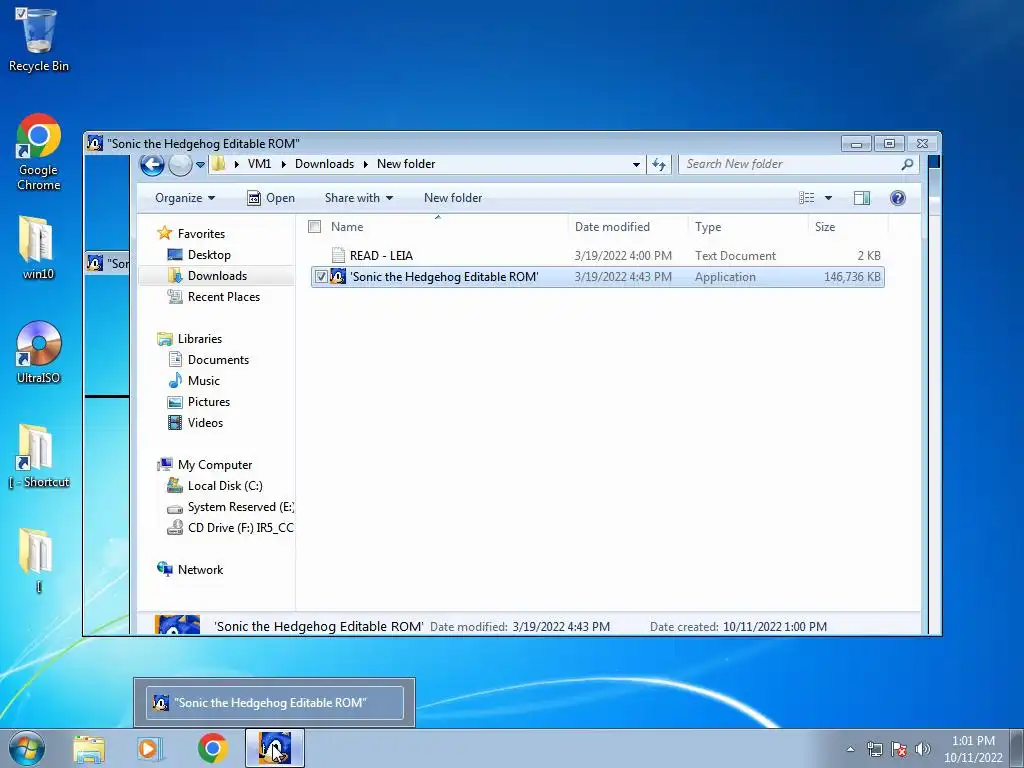Select the '[' folder on desktop
Image resolution: width=1024 pixels, height=768 pixels.
click(x=37, y=560)
